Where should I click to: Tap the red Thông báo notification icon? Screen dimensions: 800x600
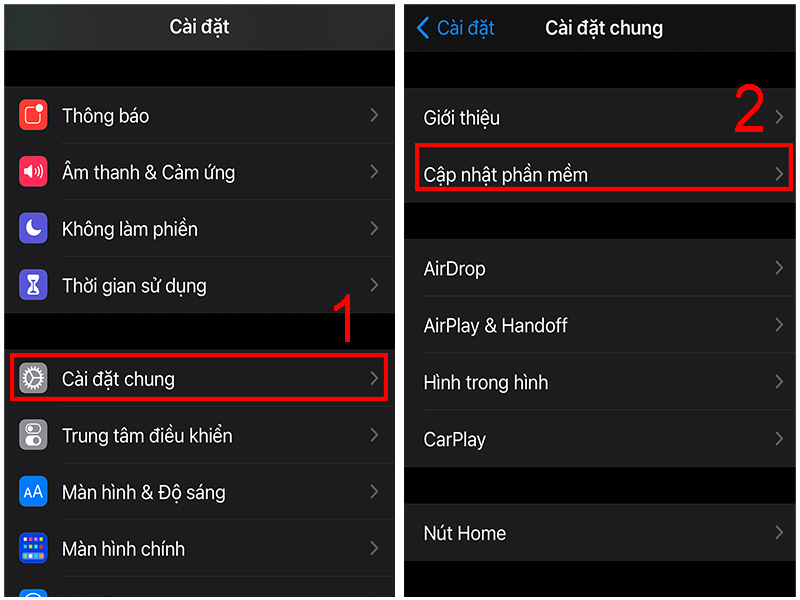tap(33, 115)
